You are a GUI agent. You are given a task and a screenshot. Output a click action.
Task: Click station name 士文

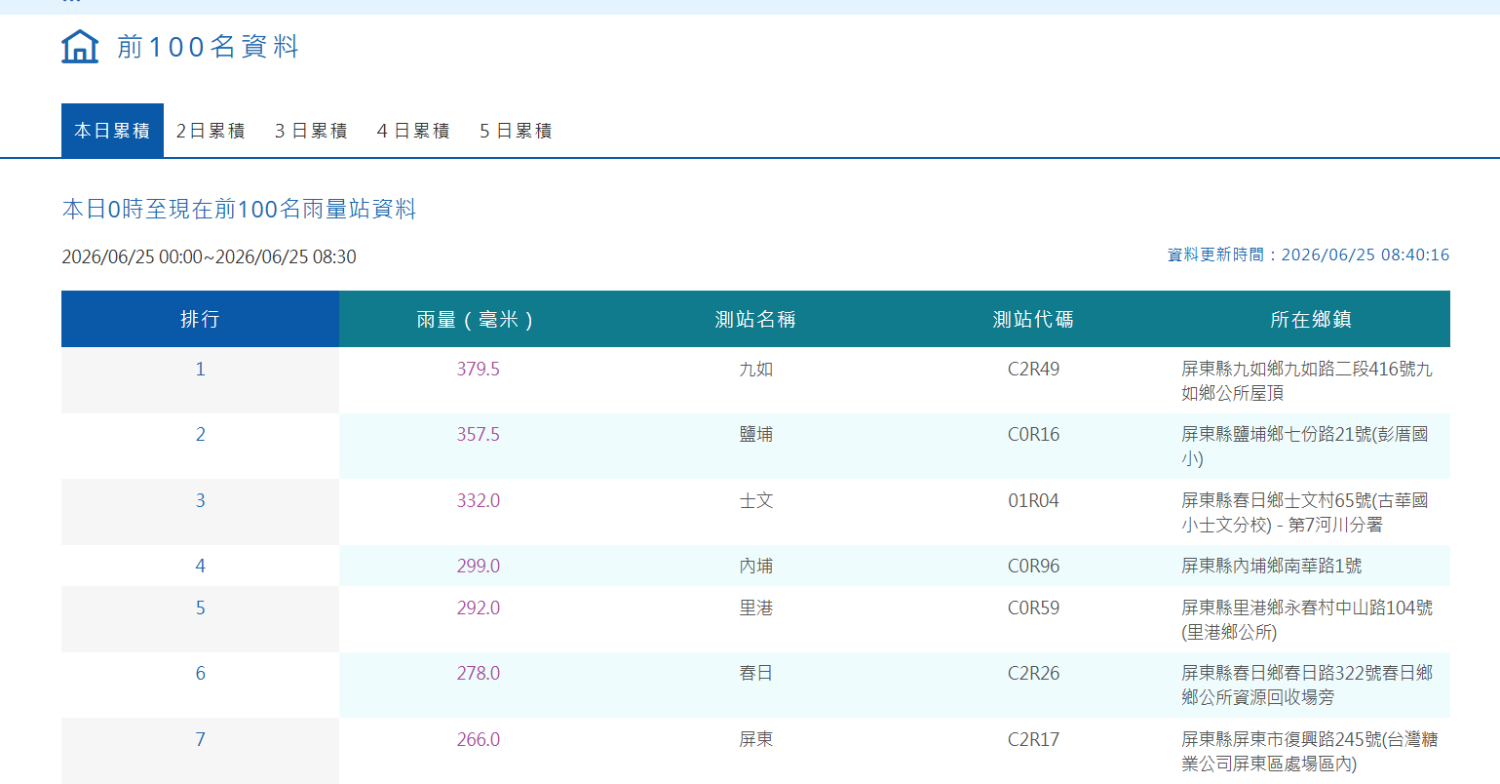(756, 501)
